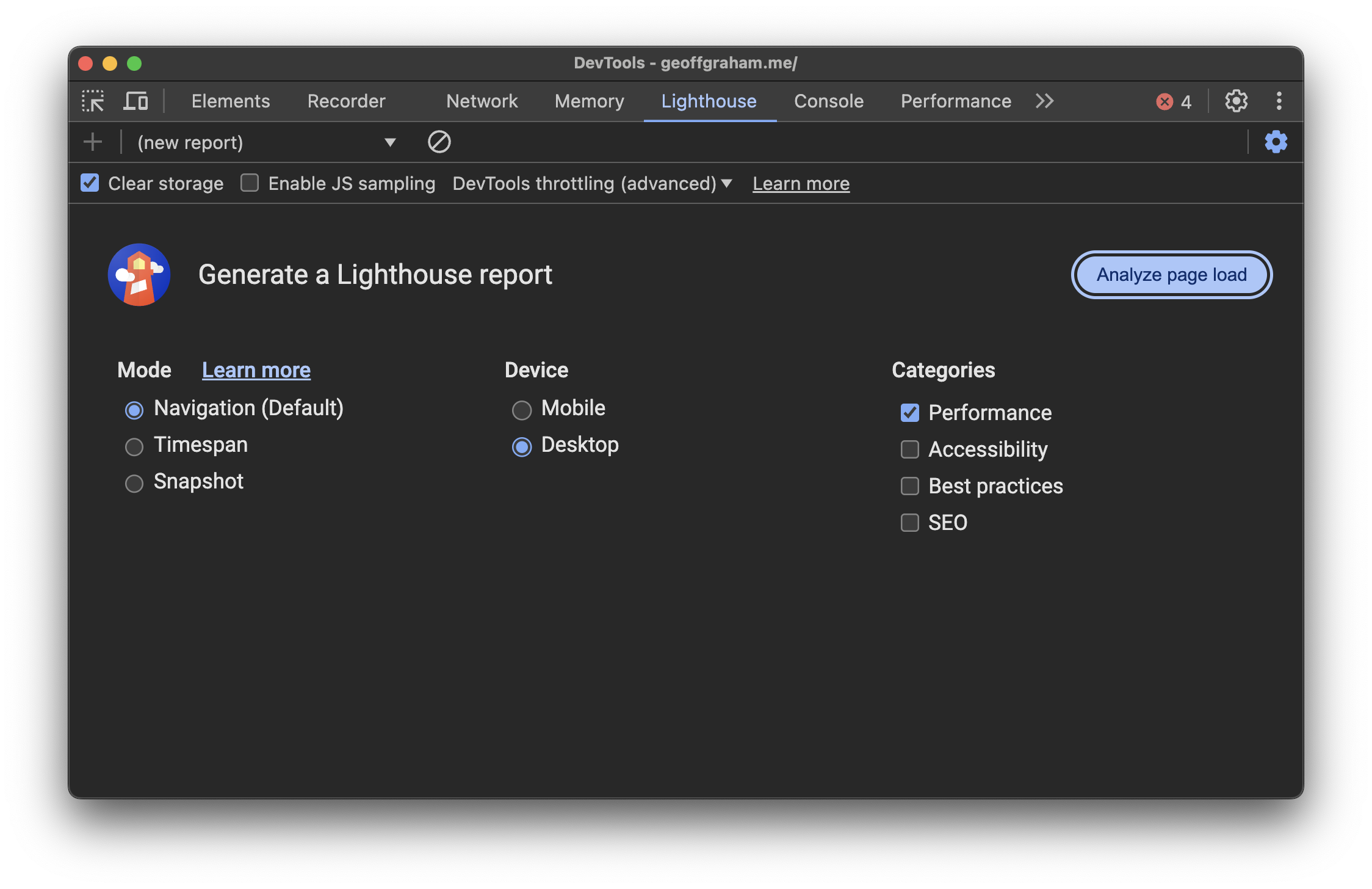This screenshot has width=1372, height=889.
Task: Reveal hidden panels with the chevron
Action: click(1044, 101)
